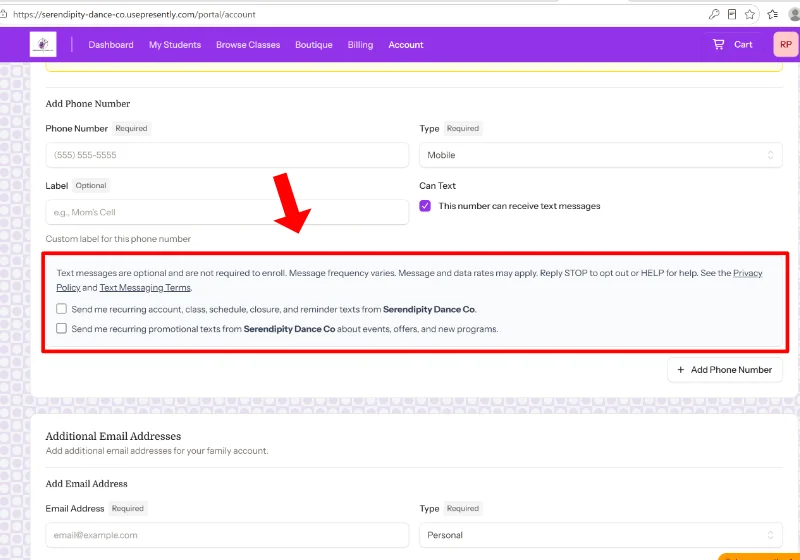
Task: Open My Students in the nav bar
Action: (x=175, y=45)
